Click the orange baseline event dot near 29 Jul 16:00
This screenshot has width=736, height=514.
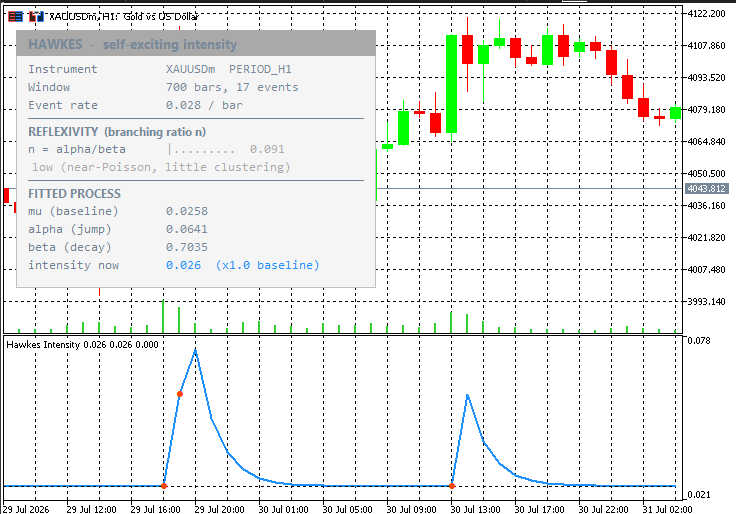click(164, 486)
